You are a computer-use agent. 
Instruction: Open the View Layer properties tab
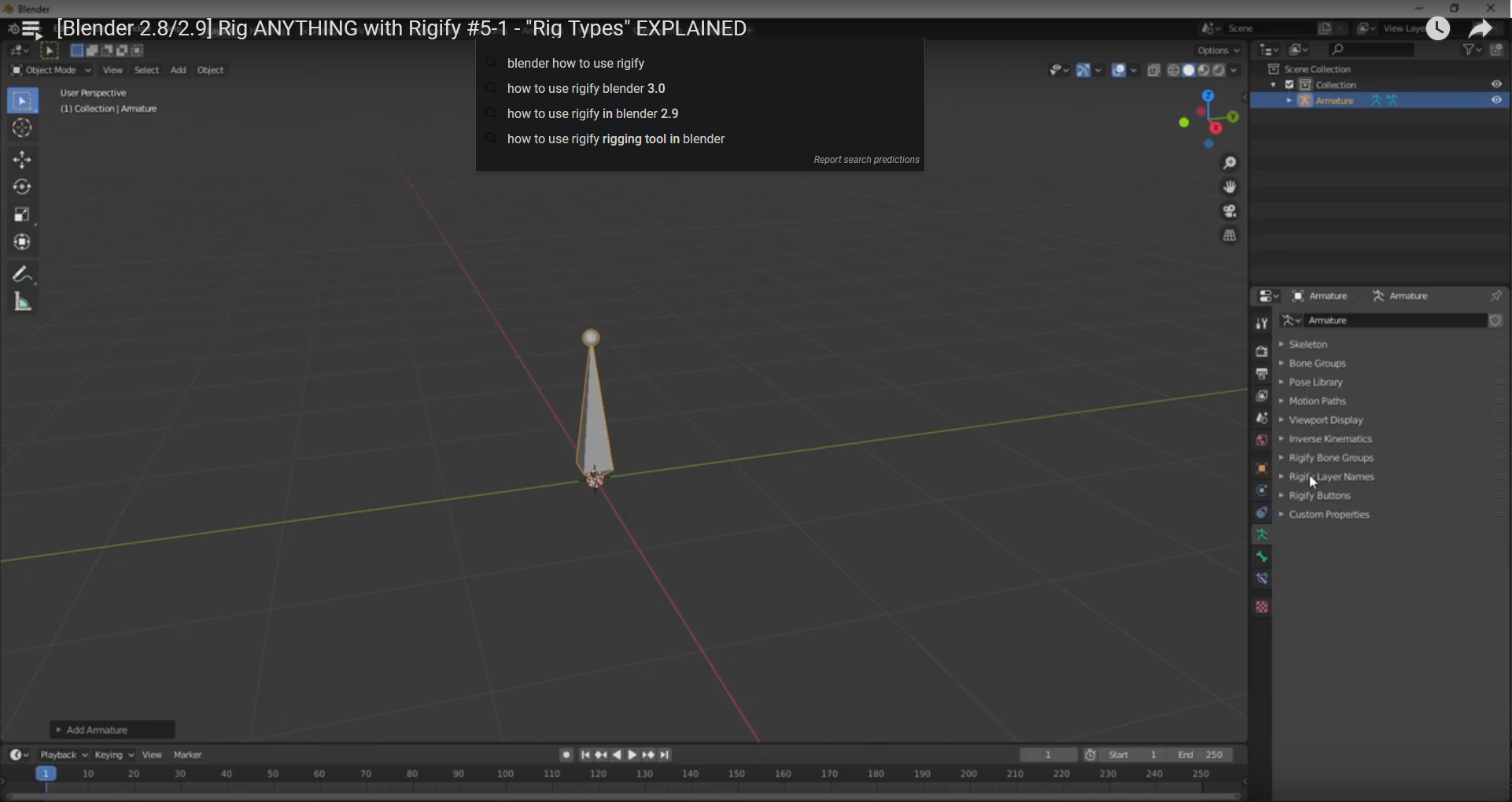(x=1262, y=396)
